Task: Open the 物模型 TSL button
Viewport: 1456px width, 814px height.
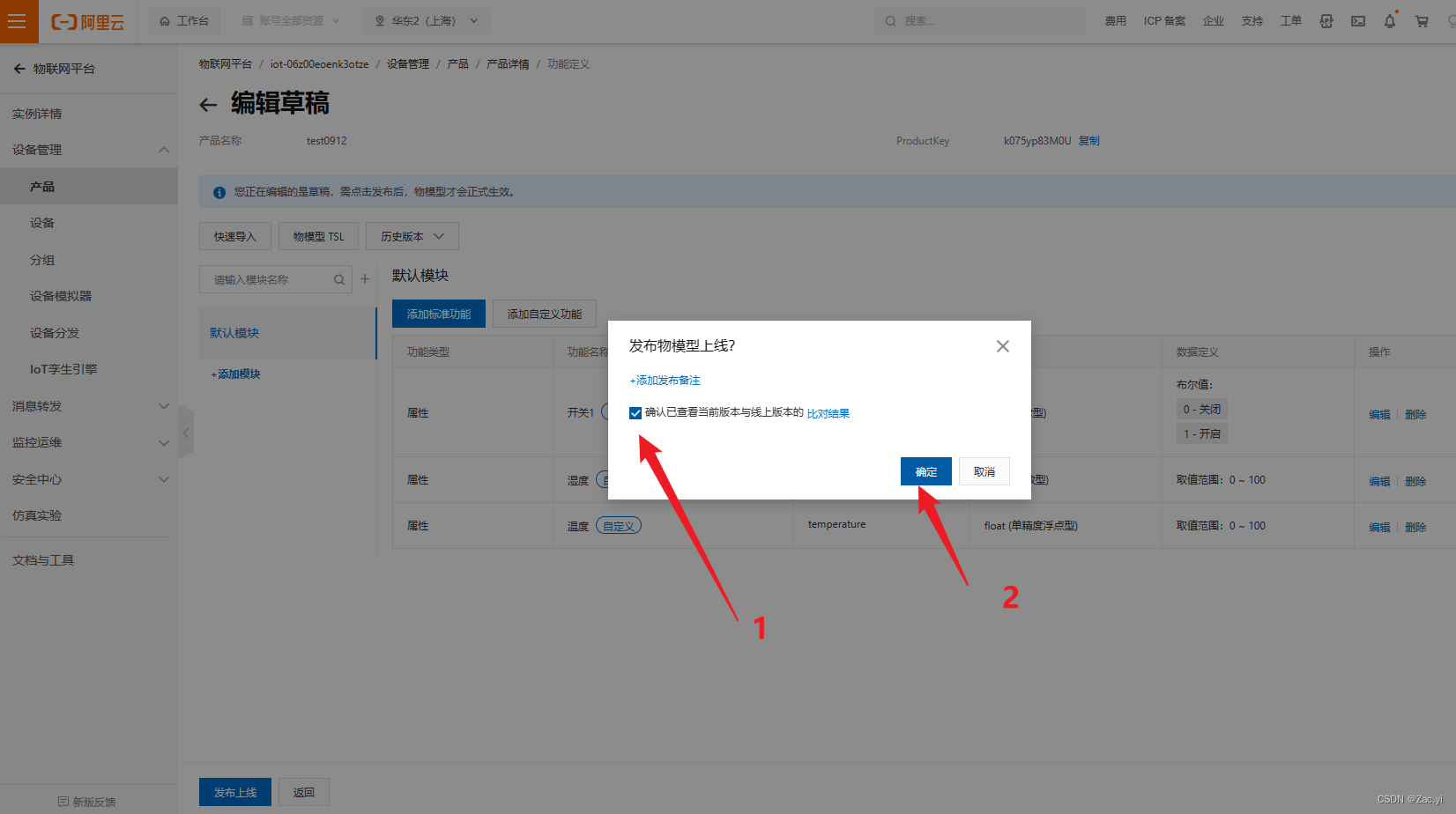Action: 318,236
